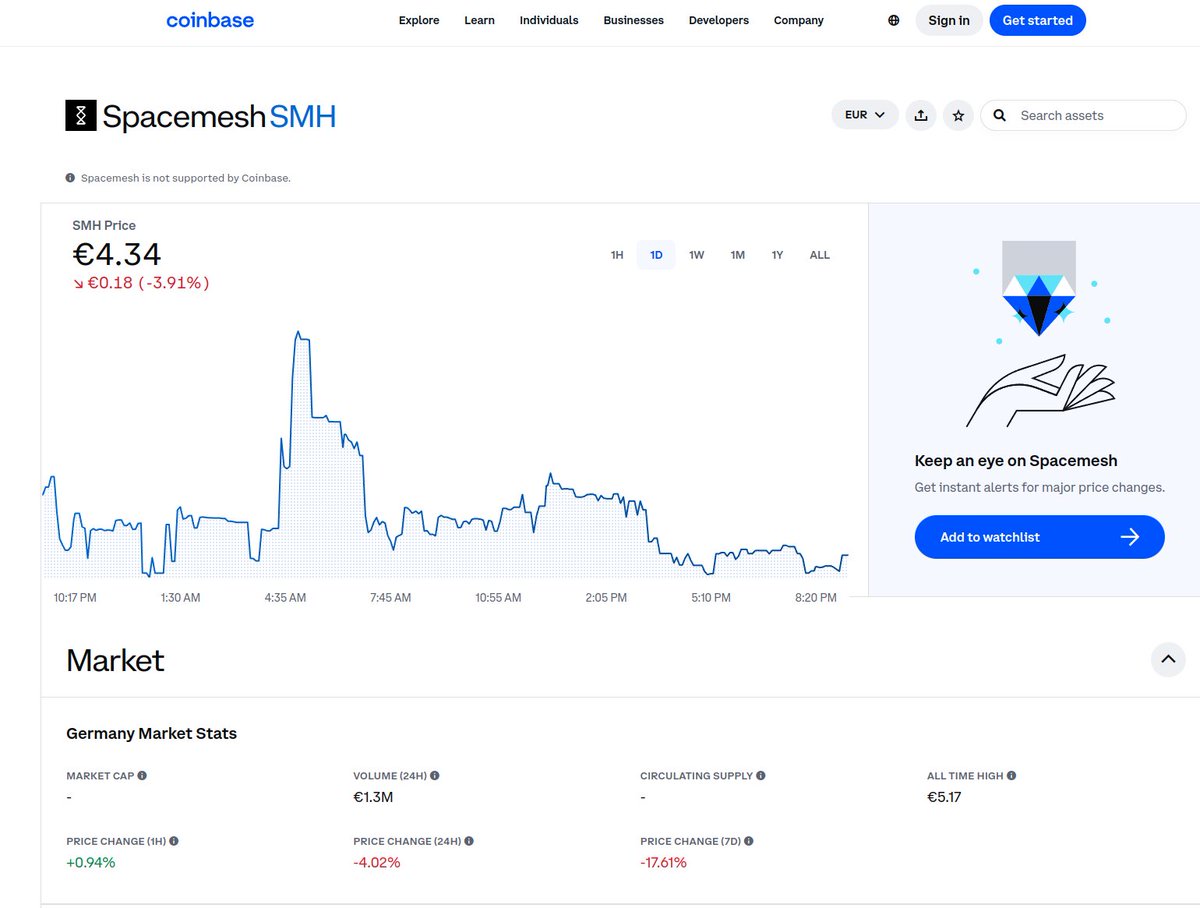Click Add to watchlist button
This screenshot has width=1200, height=908.
click(1039, 537)
